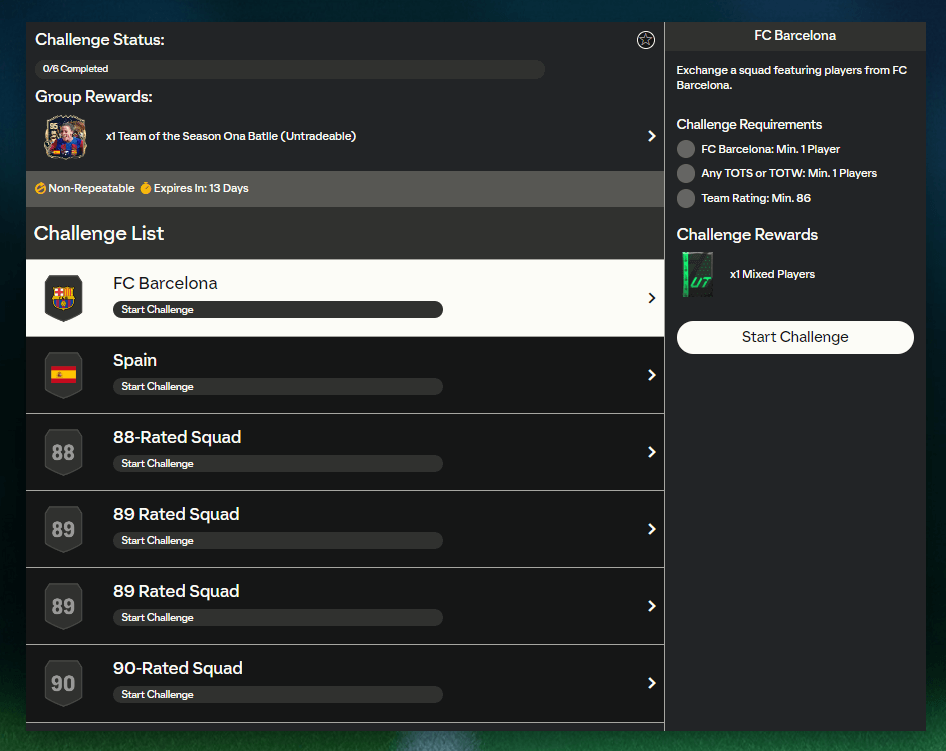The image size is (946, 751).
Task: Toggle the FC Barcelona Min. 1 Player requirement indicator
Action: (686, 149)
